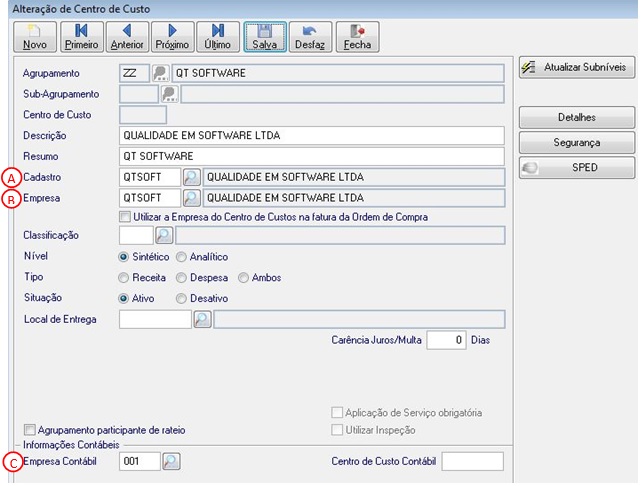Screen dimensions: 641x486
Task: Toggle 'Aplicação de Serviço obrigatória' checkbox
Action: click(337, 412)
